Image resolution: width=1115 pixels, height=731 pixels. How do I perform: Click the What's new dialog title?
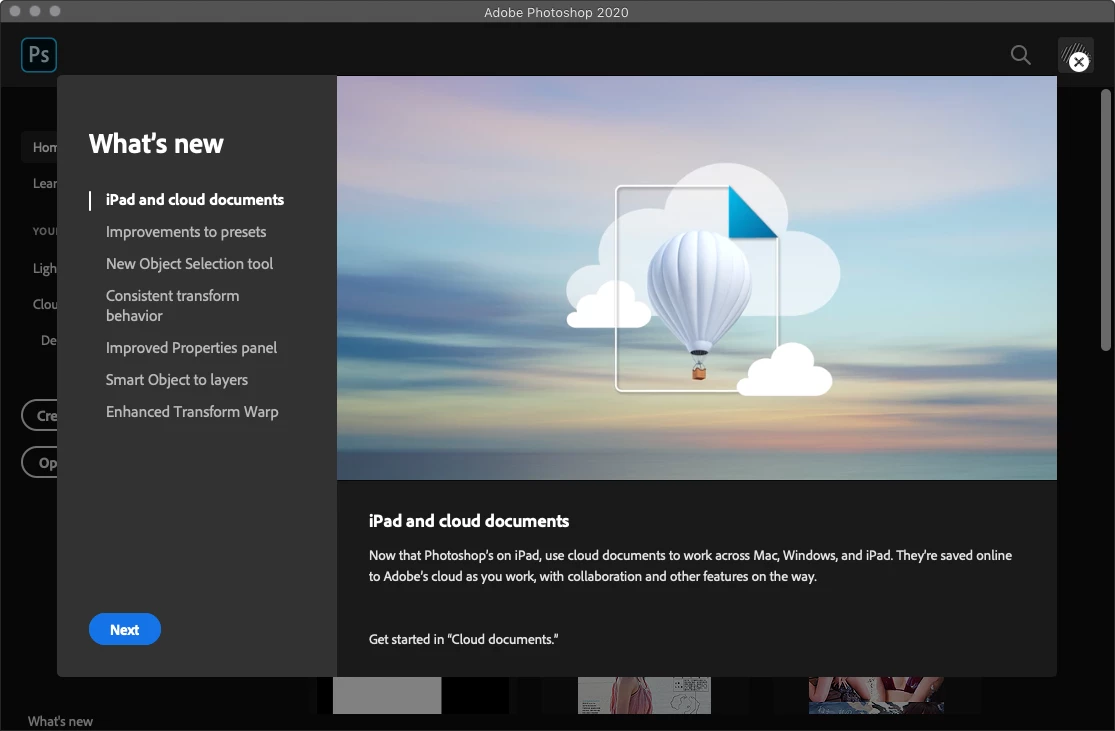pos(156,144)
